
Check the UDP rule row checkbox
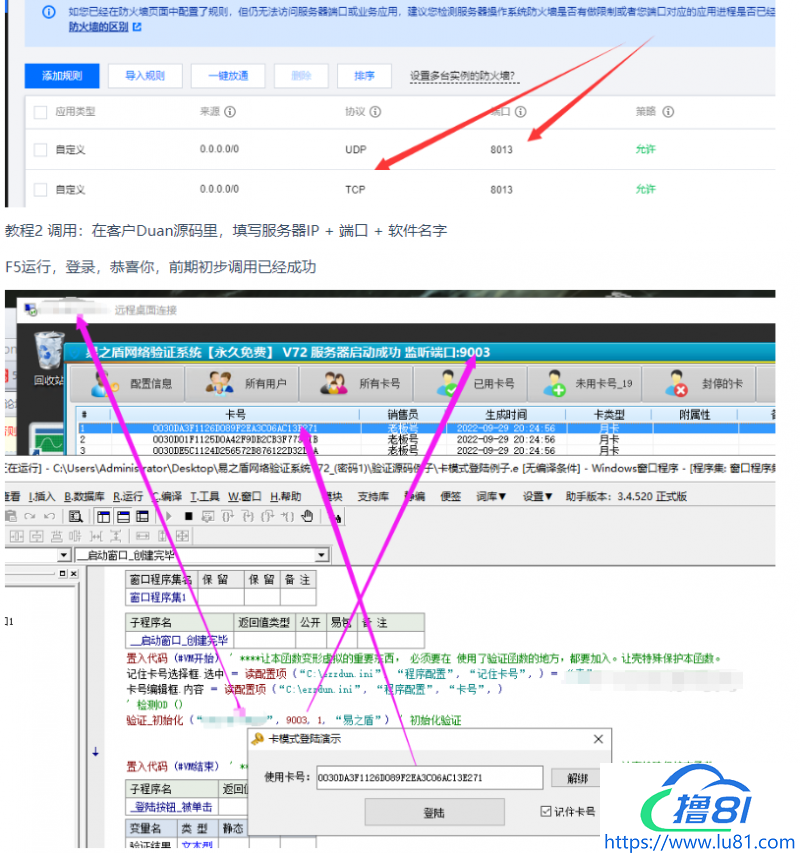(40, 149)
